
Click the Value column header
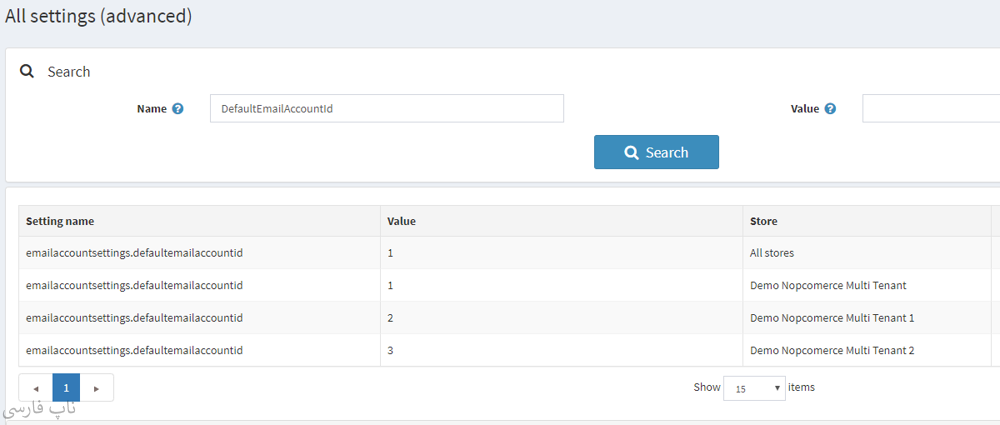pyautogui.click(x=401, y=221)
